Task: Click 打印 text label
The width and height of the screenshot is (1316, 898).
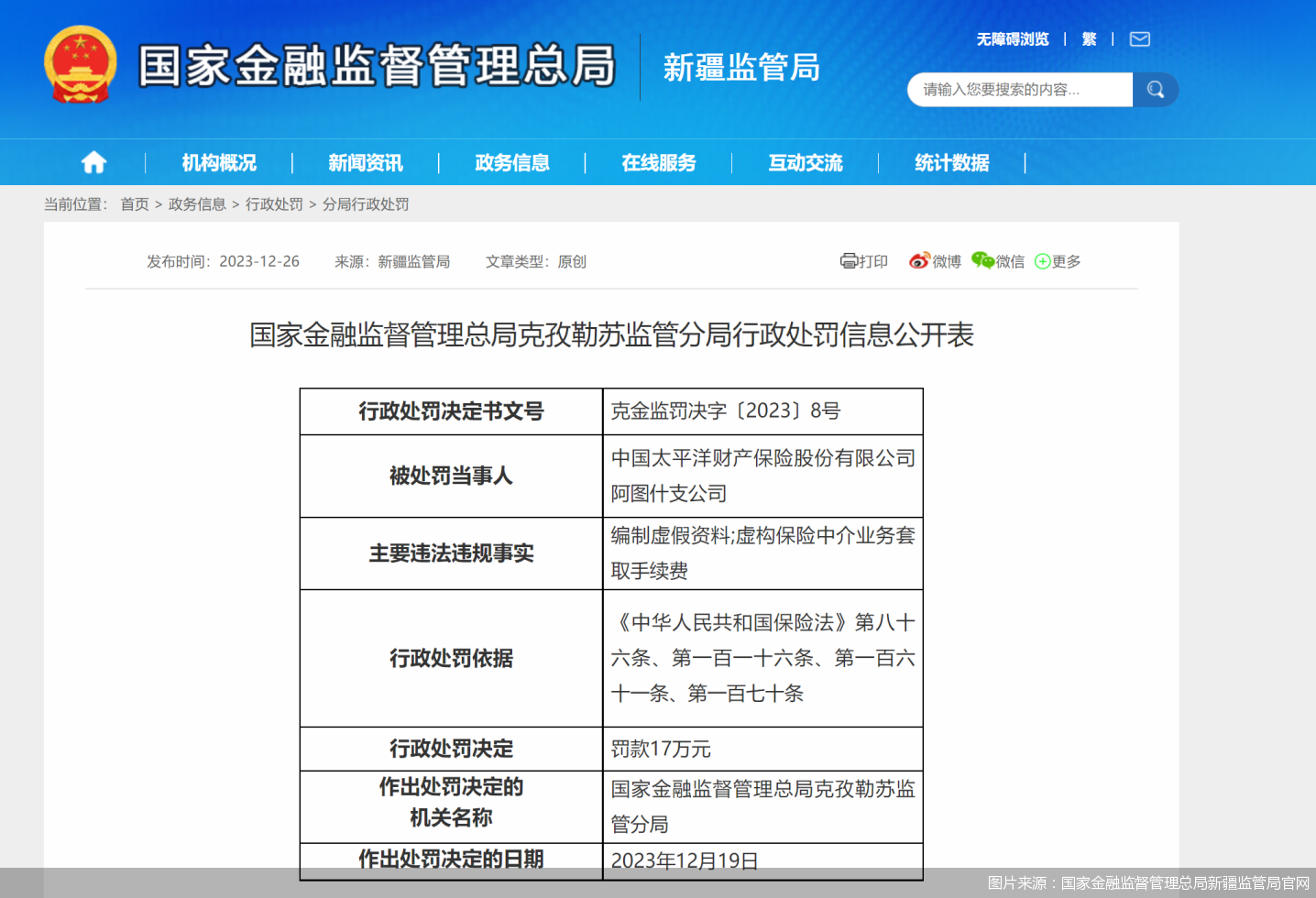Action: [x=873, y=261]
